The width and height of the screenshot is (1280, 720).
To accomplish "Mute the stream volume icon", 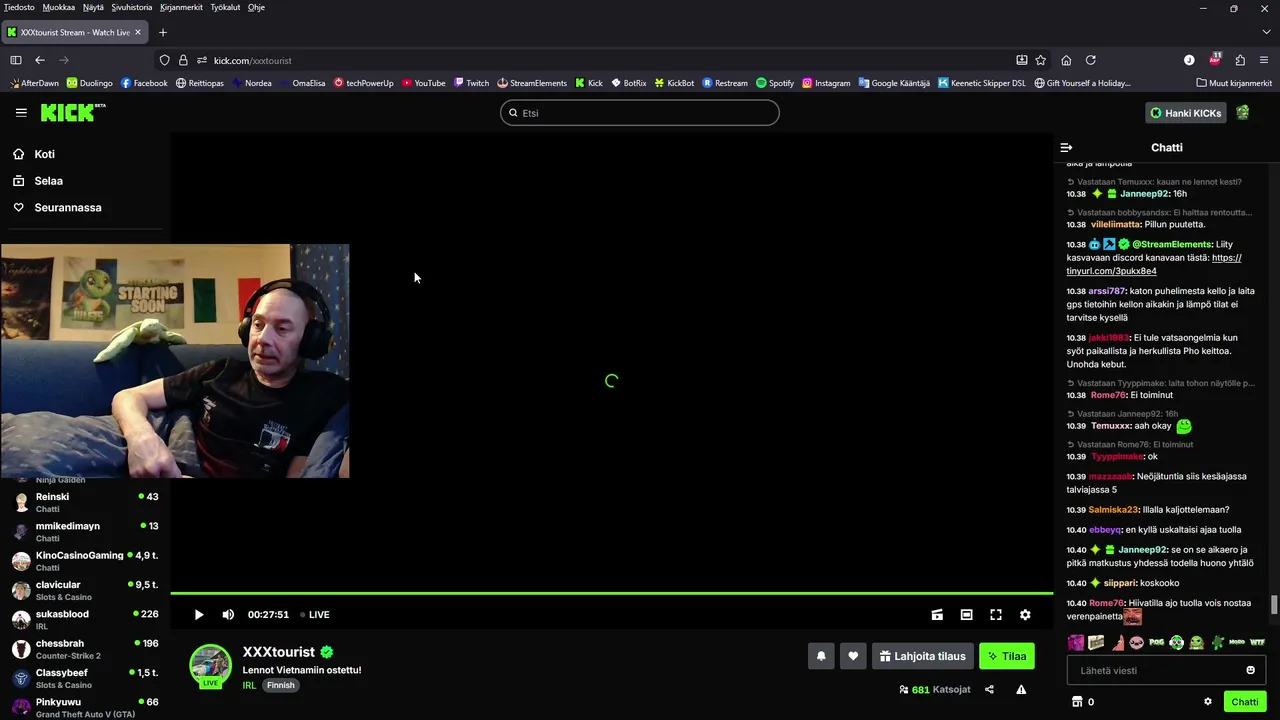I will pos(228,615).
